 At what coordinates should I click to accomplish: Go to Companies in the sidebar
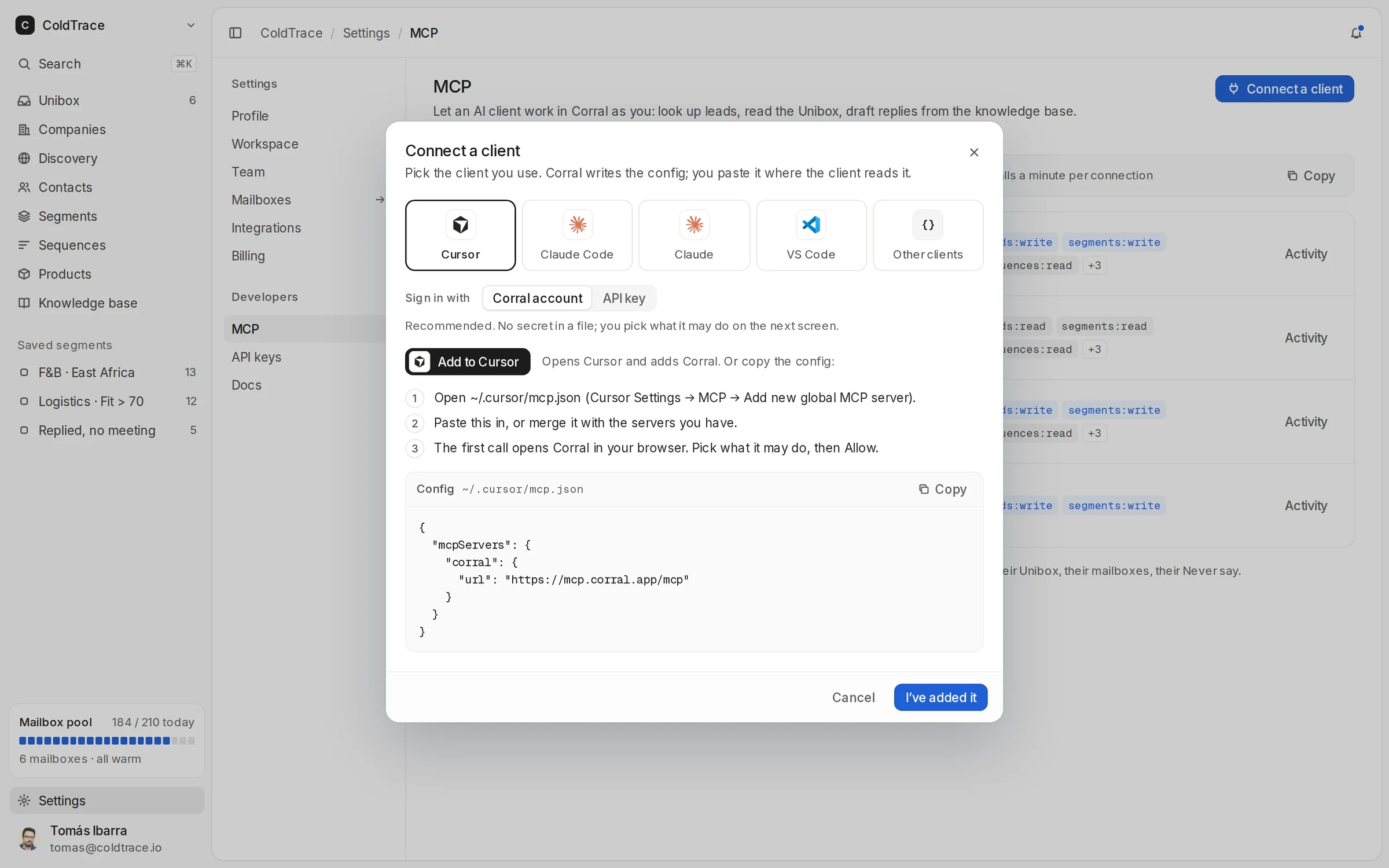(107, 129)
